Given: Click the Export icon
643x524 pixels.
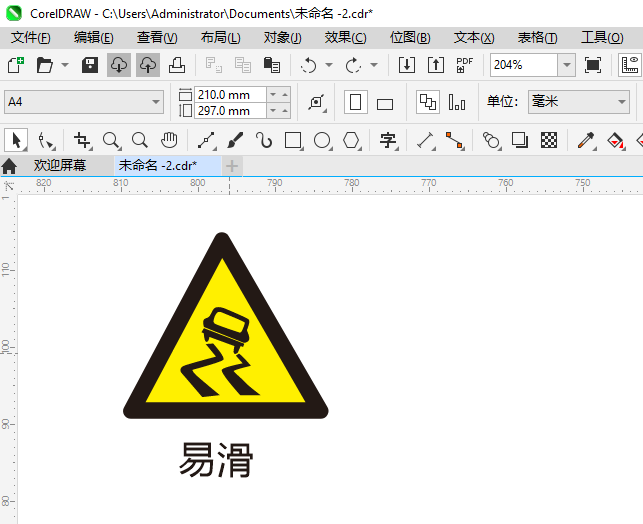Looking at the screenshot, I should click(x=436, y=65).
